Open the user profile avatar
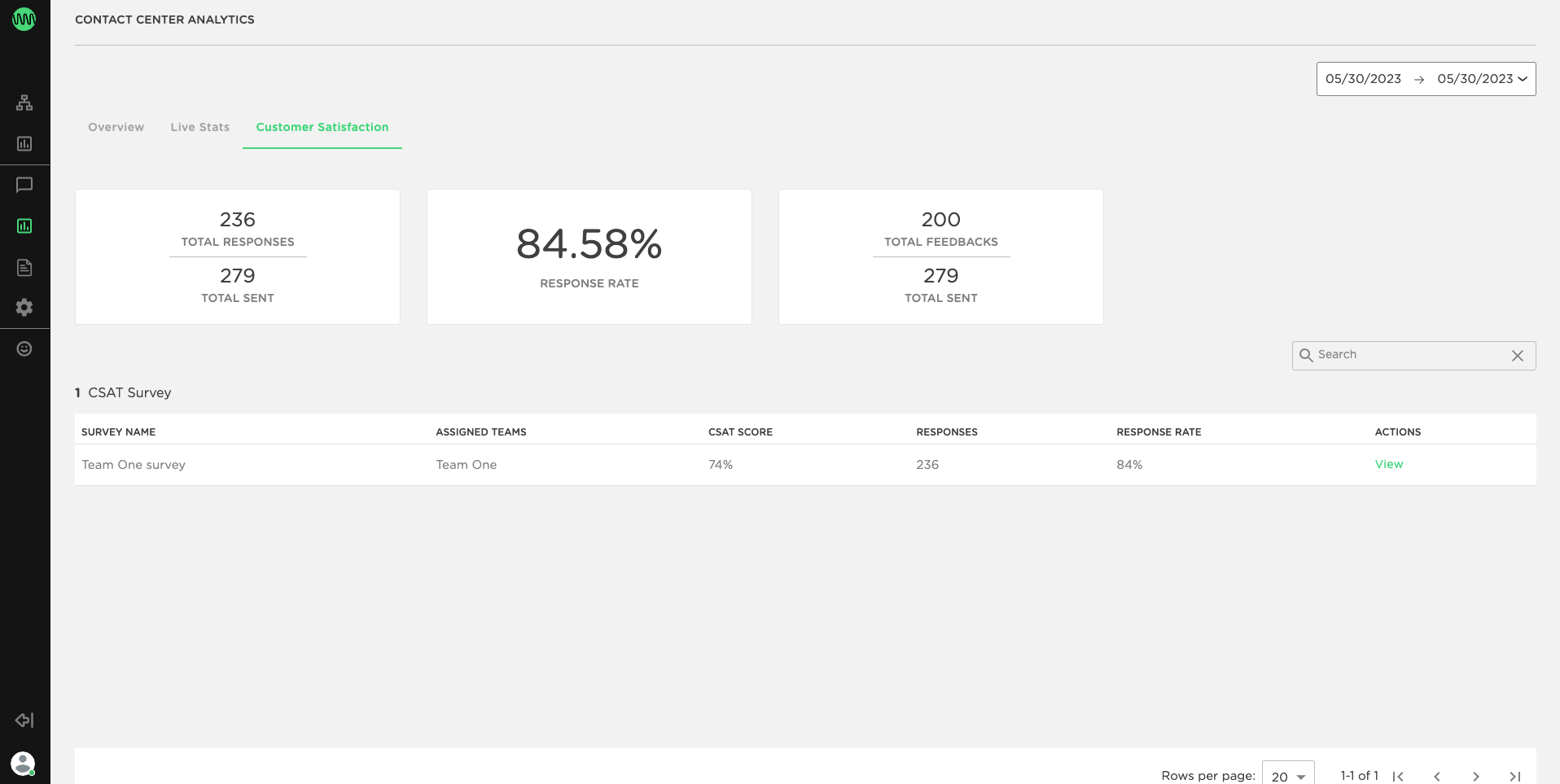 [23, 763]
